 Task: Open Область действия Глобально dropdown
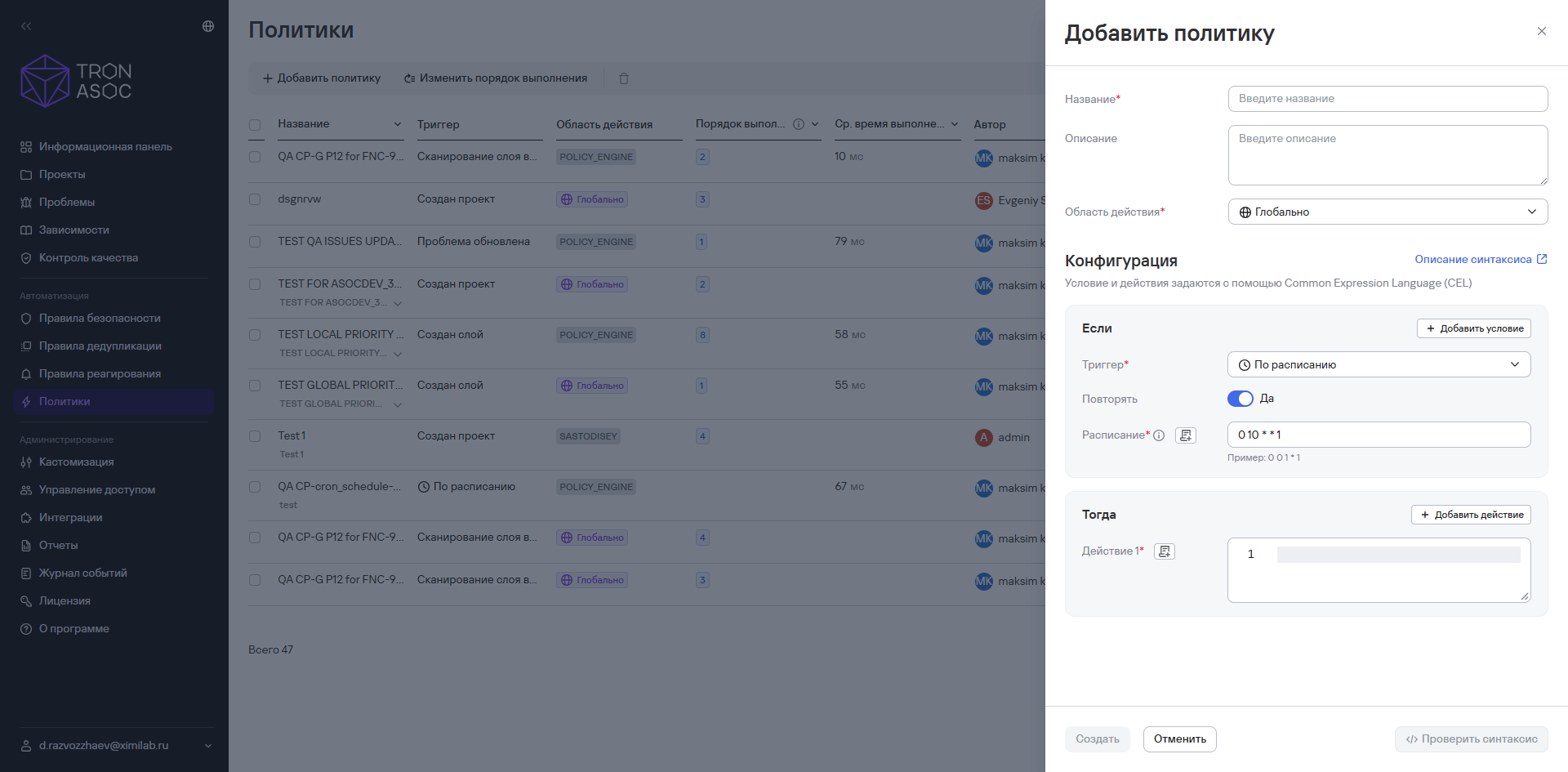[1388, 212]
